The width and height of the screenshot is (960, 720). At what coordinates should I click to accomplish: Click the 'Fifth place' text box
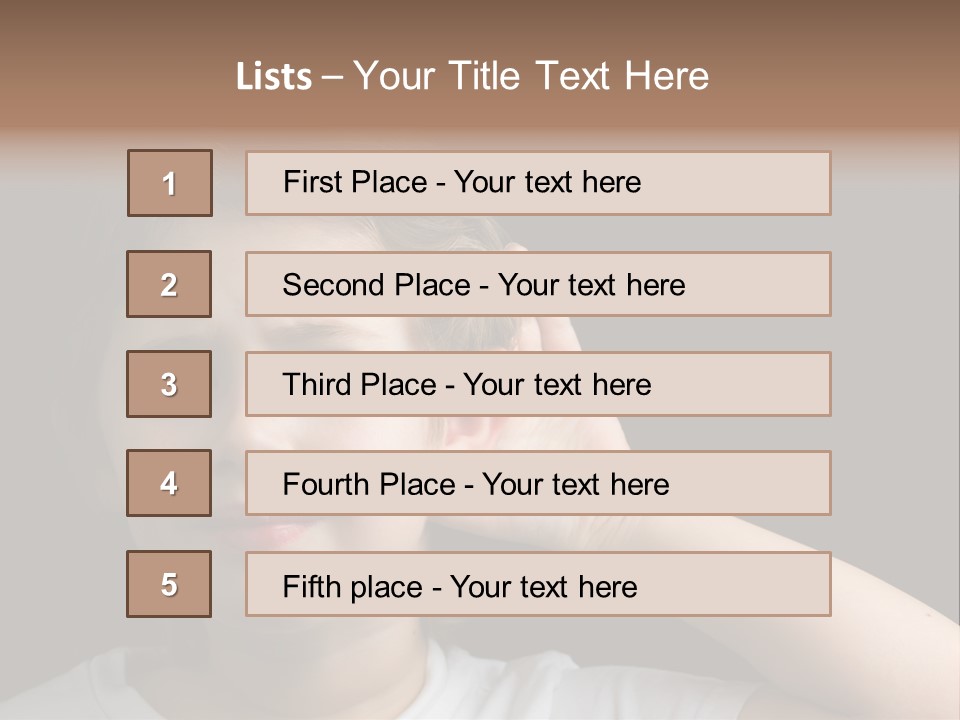click(538, 585)
